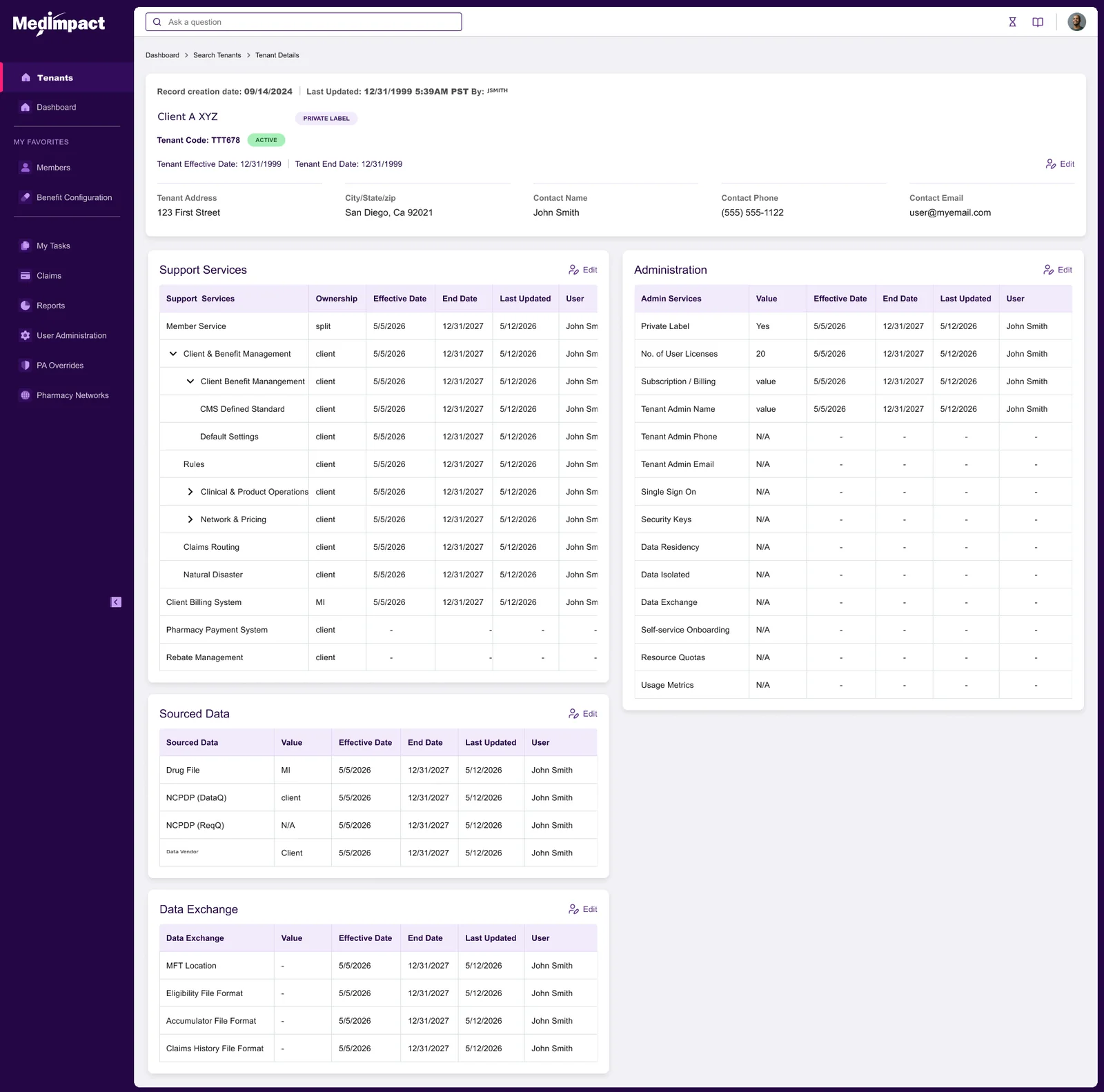Select Security Keys row
Viewport: 1104px width, 1092px height.
pos(853,519)
